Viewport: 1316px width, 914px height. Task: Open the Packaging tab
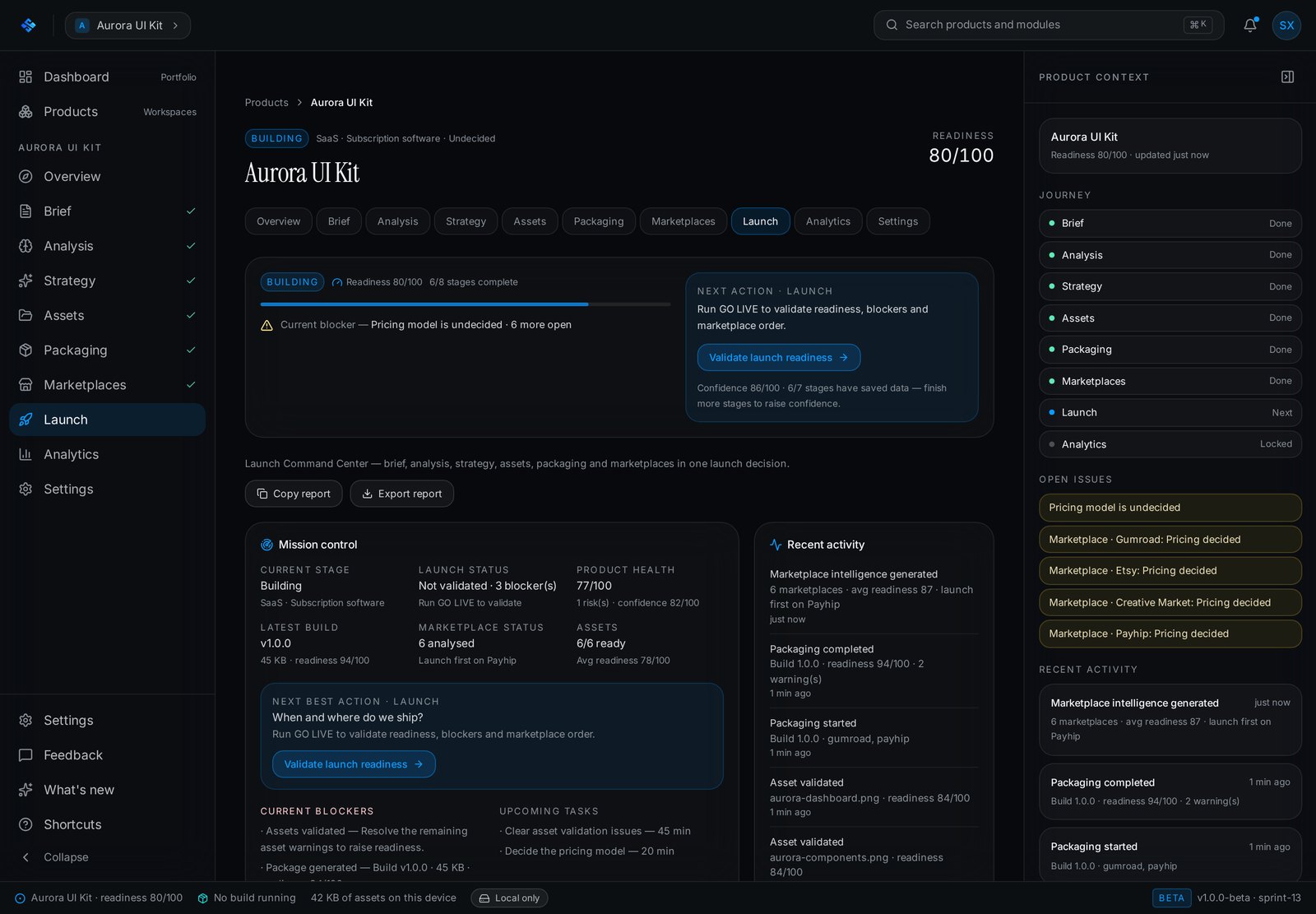tap(598, 221)
